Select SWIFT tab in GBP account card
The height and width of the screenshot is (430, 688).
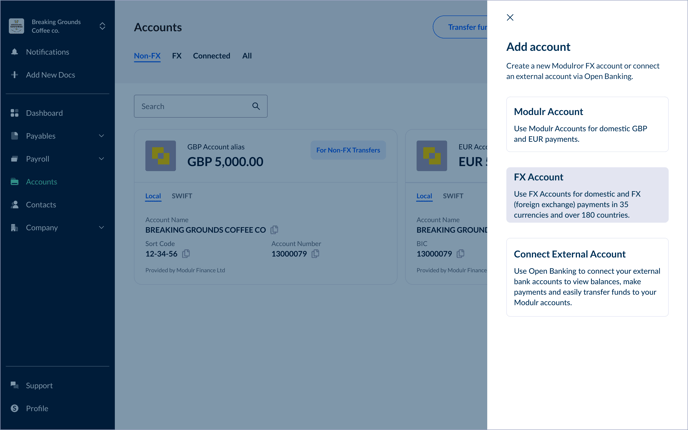click(182, 196)
